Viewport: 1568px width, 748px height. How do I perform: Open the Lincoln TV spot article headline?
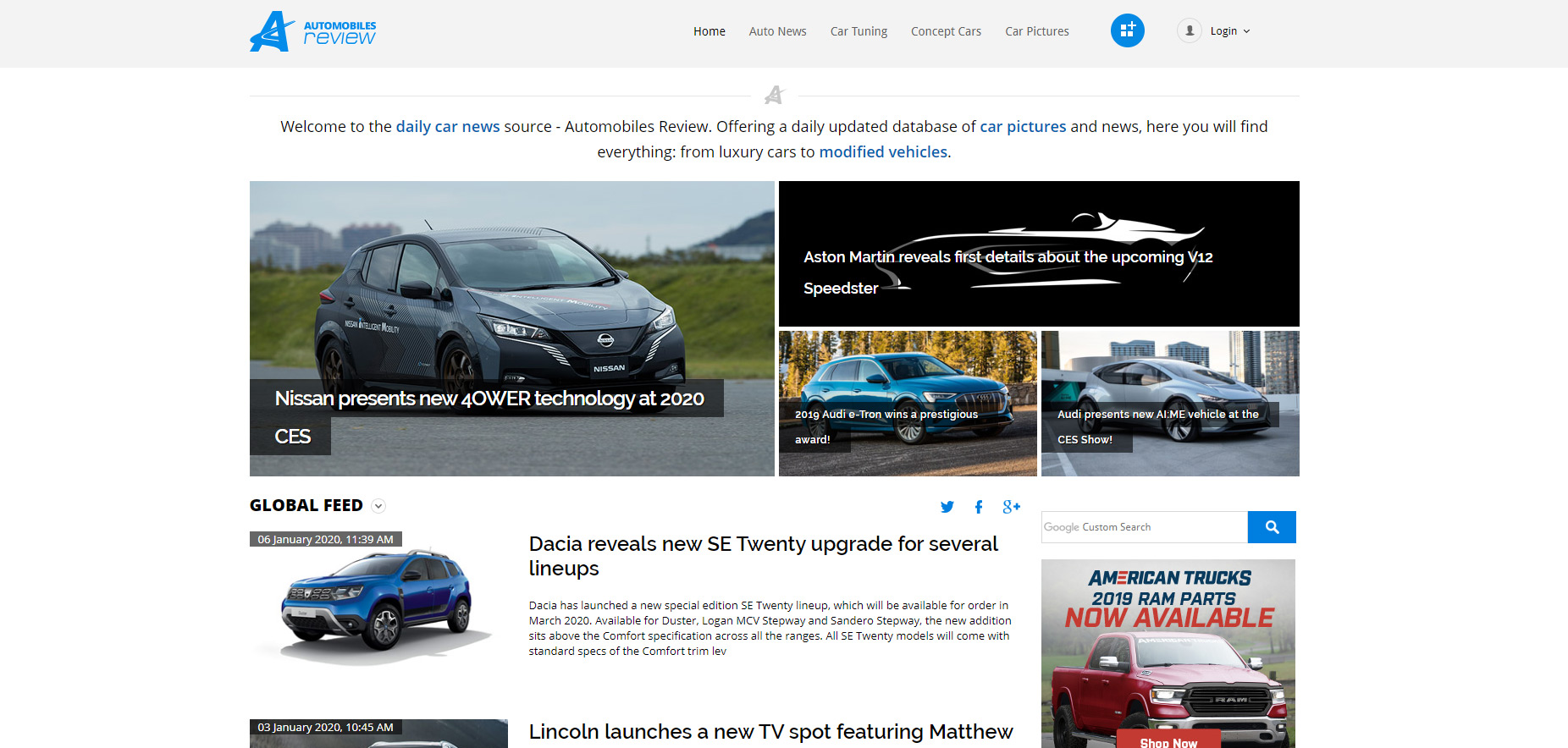[x=770, y=732]
